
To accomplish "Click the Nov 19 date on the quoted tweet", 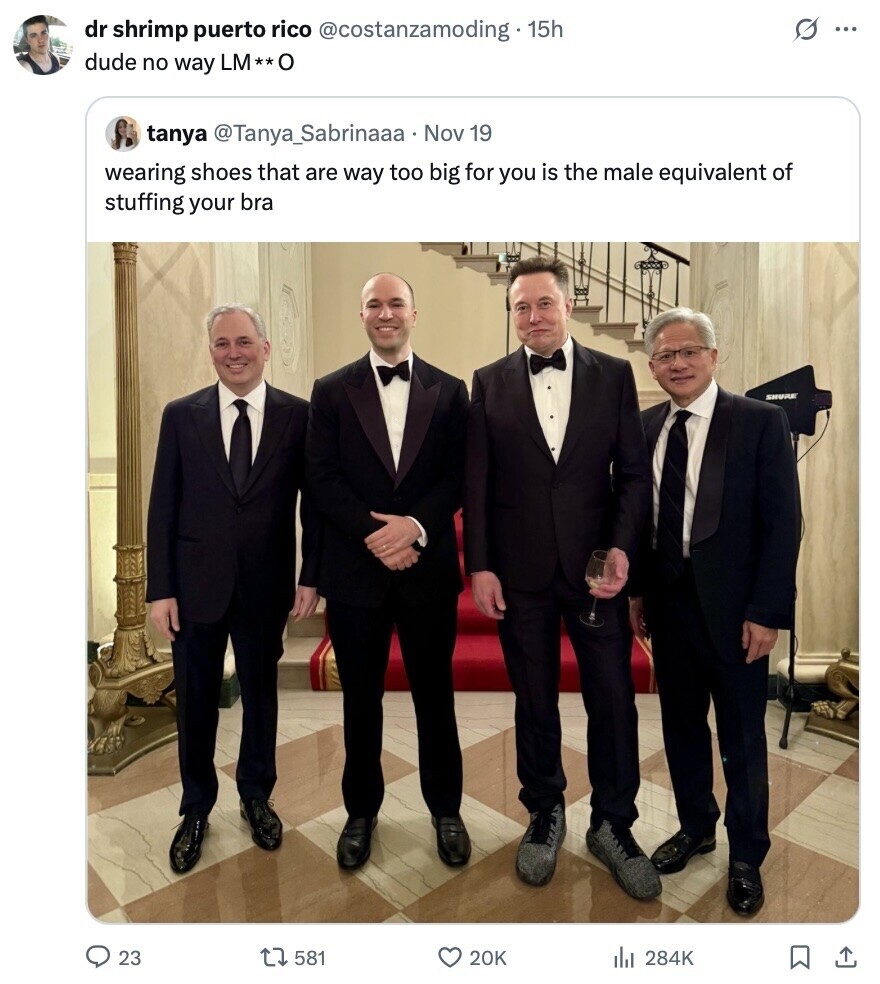I will (458, 134).
